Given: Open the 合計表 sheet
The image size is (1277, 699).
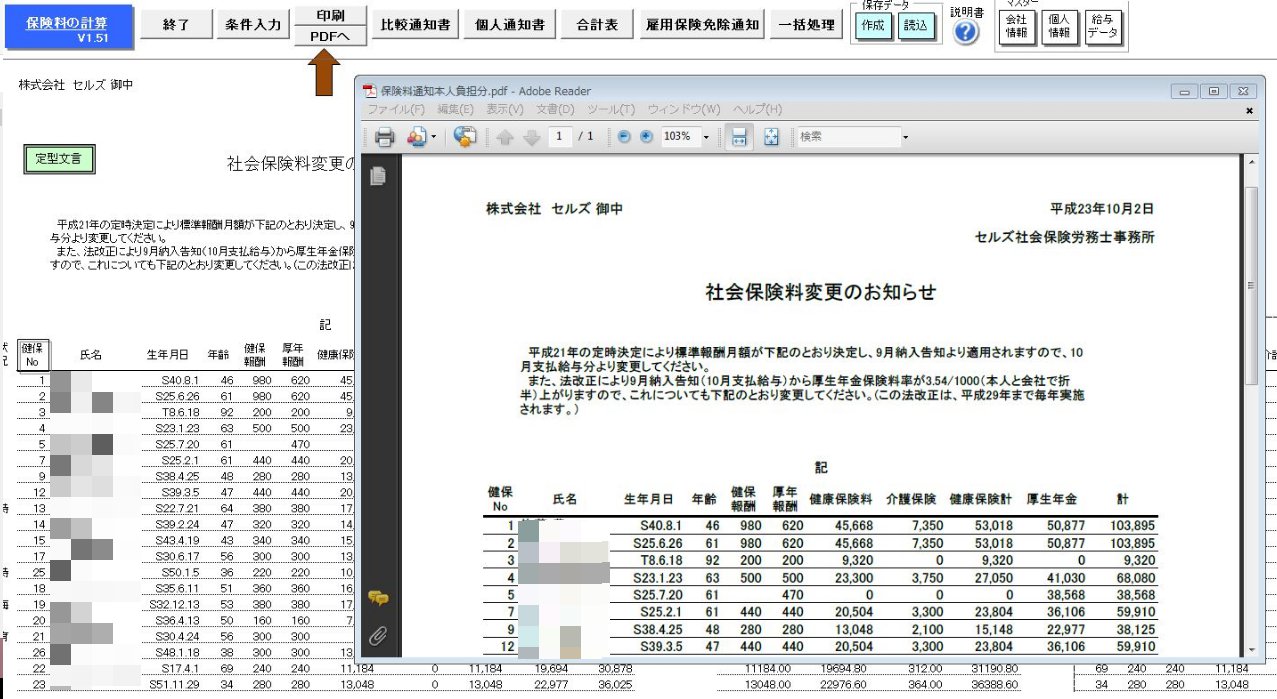Looking at the screenshot, I should 597,25.
